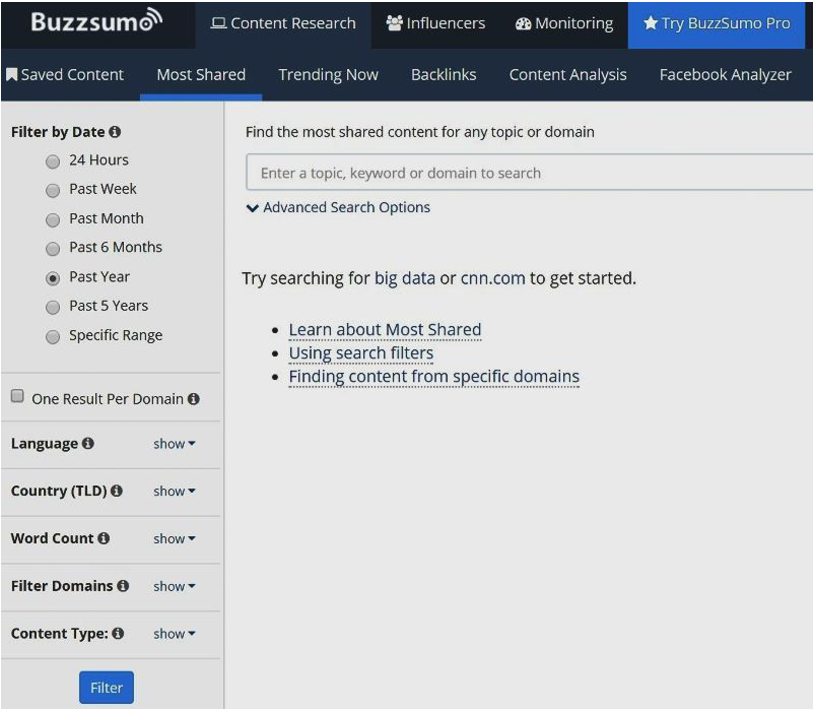Switch to Trending Now tab

pyautogui.click(x=328, y=75)
